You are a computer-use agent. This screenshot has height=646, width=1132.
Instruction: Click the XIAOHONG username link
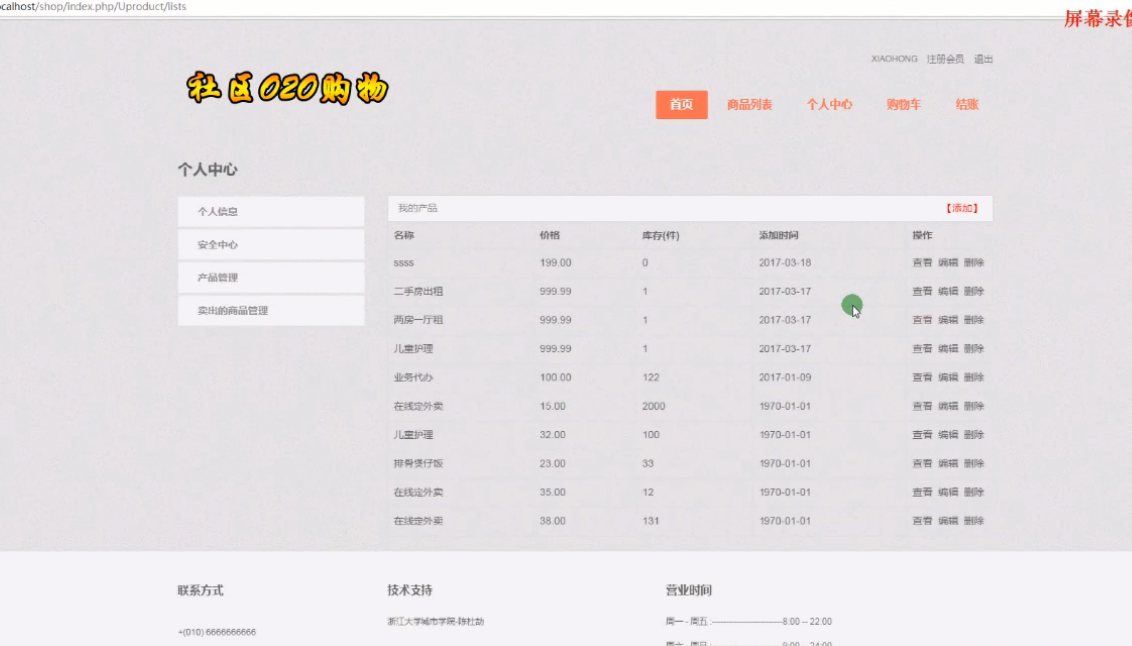pos(894,59)
